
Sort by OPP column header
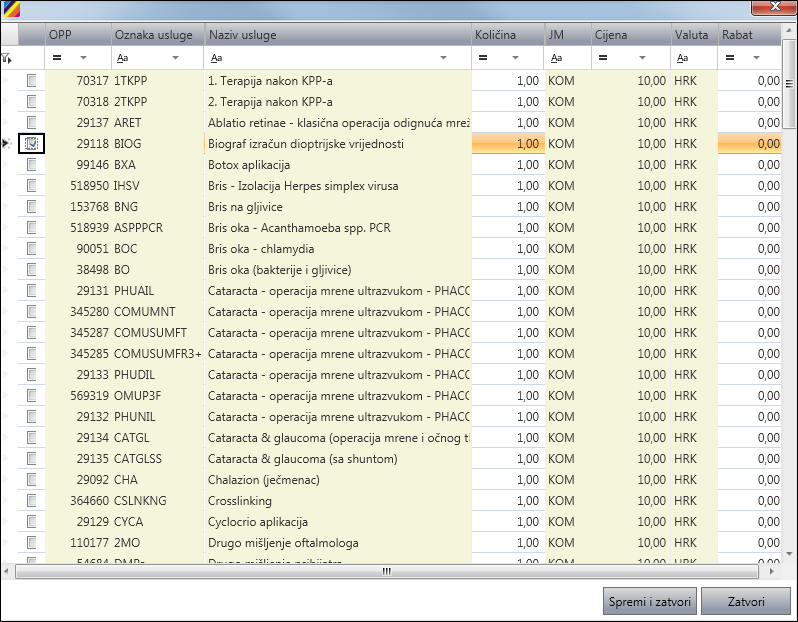pos(78,35)
